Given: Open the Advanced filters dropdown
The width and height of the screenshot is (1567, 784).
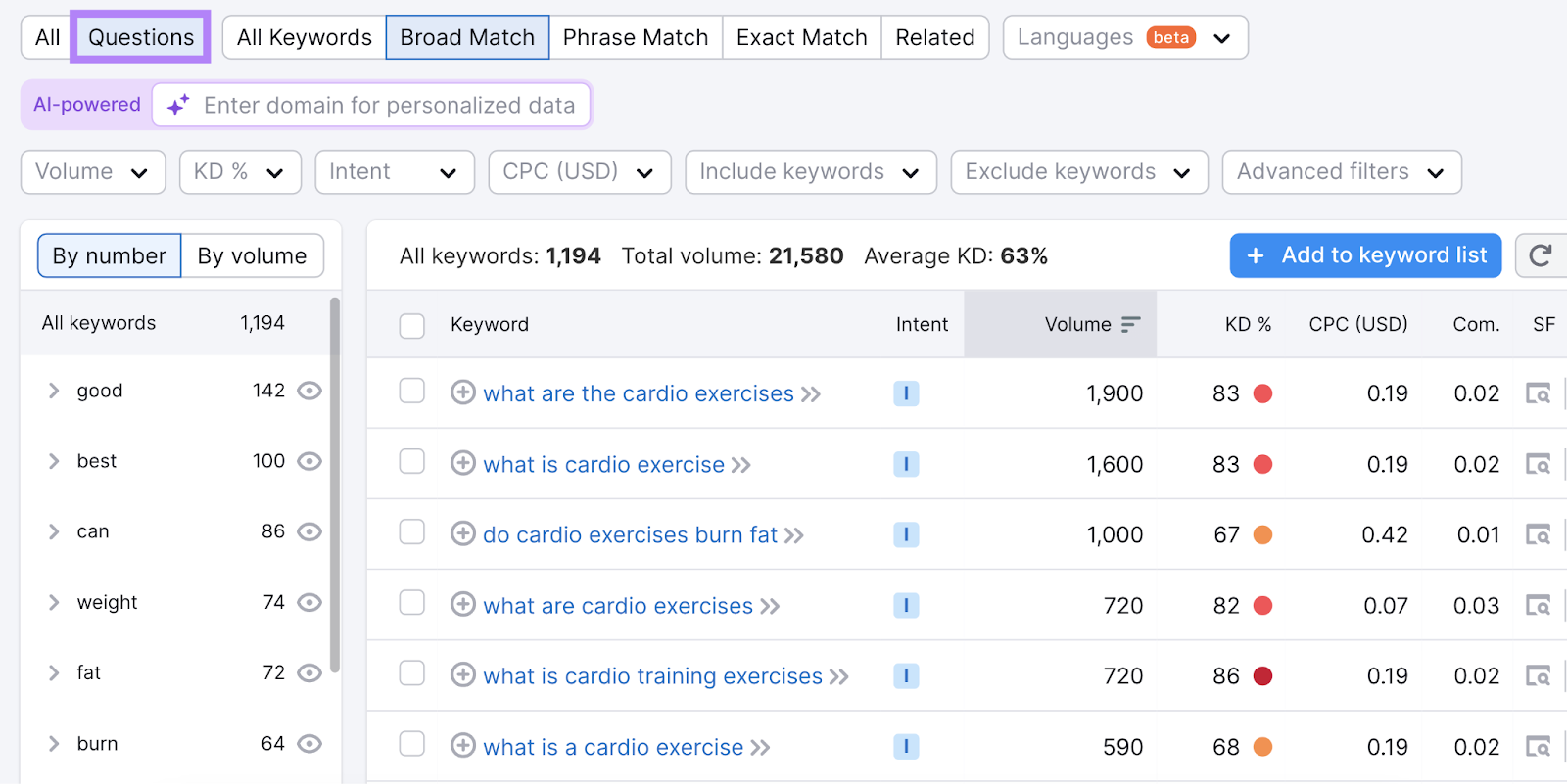Looking at the screenshot, I should pos(1340,171).
